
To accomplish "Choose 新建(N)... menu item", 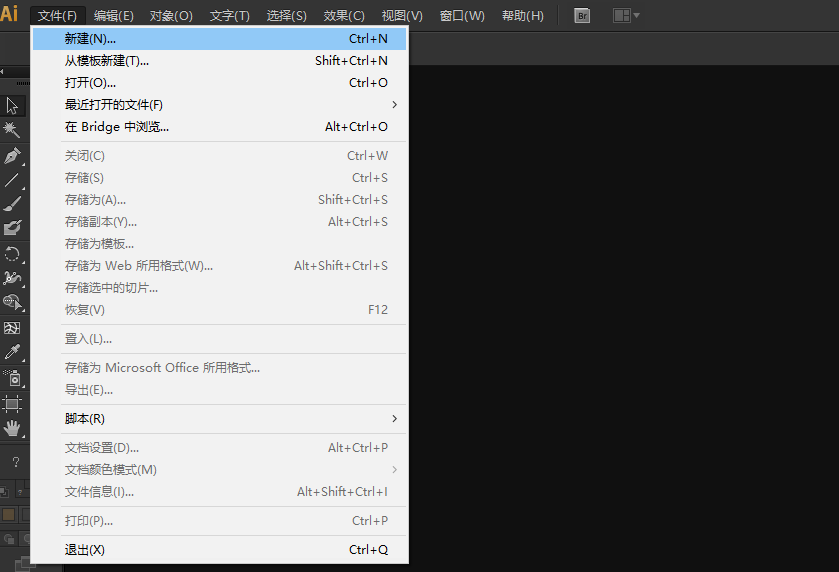I will tap(219, 39).
